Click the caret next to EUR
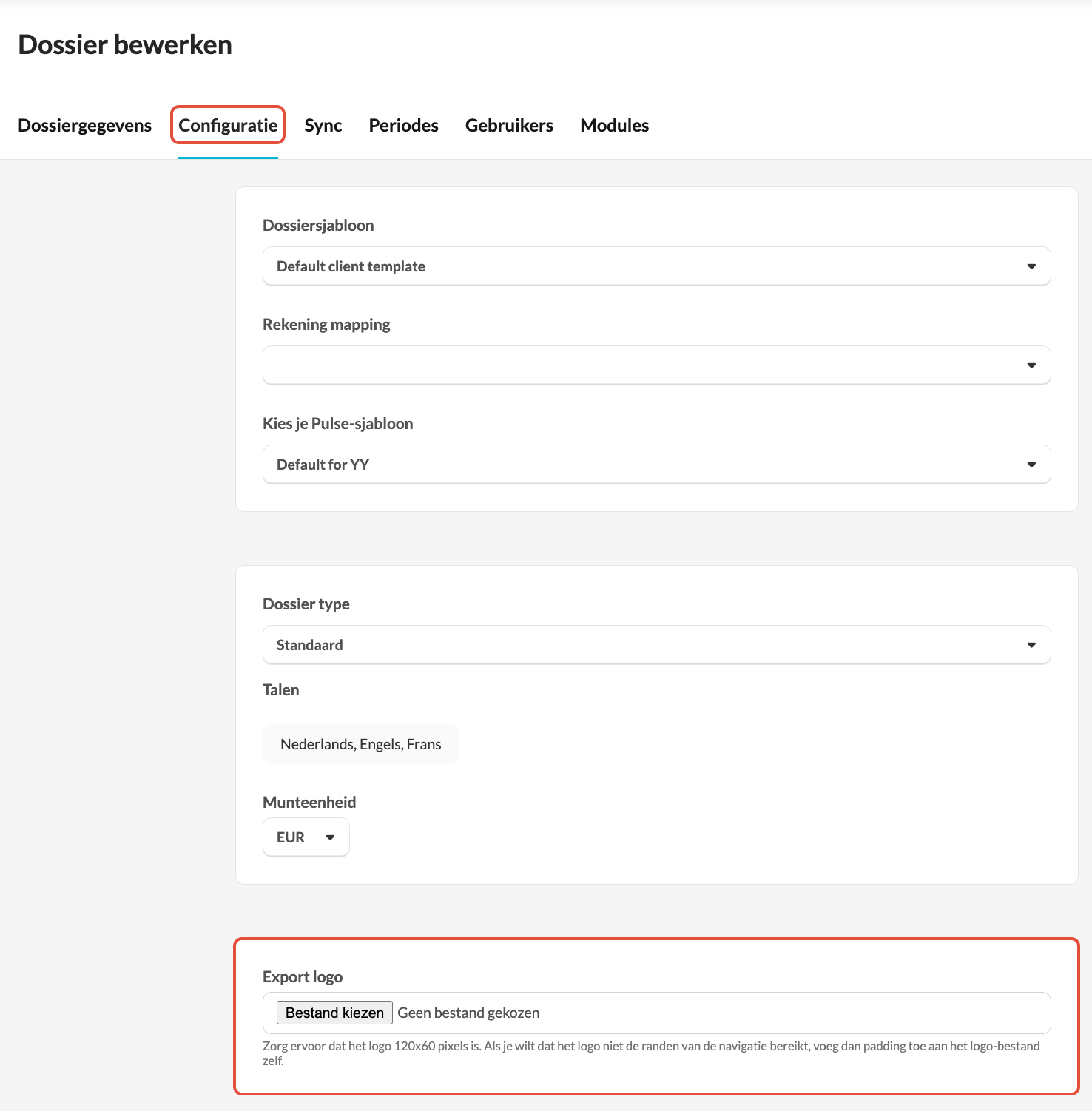 point(331,837)
